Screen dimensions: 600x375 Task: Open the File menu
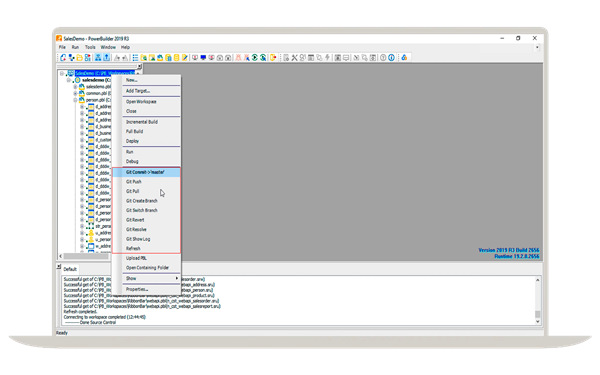[62, 47]
